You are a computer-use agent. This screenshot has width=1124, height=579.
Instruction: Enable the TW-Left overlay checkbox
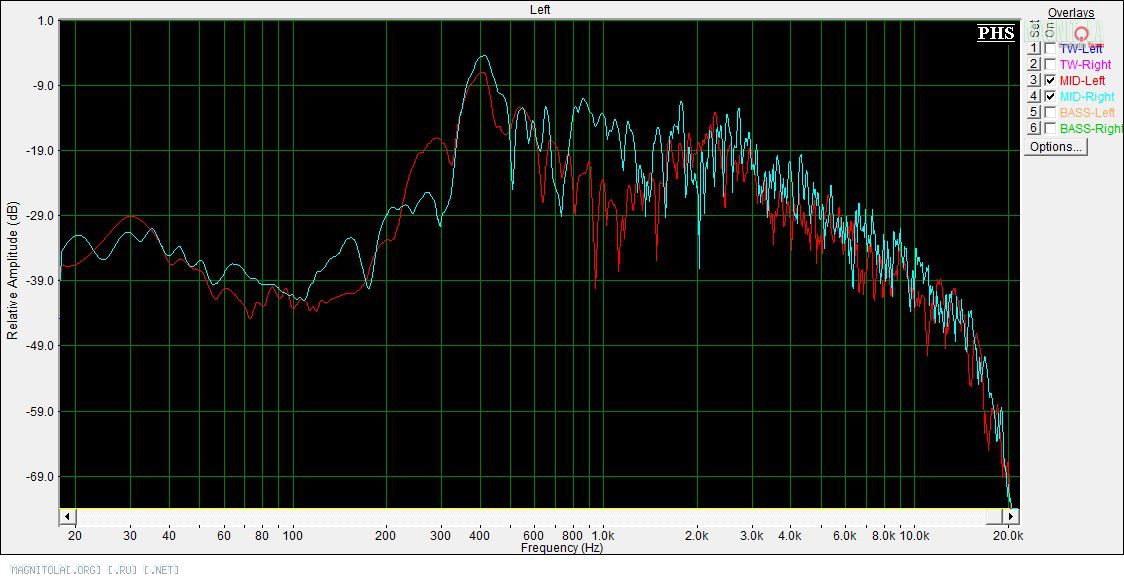[1049, 48]
